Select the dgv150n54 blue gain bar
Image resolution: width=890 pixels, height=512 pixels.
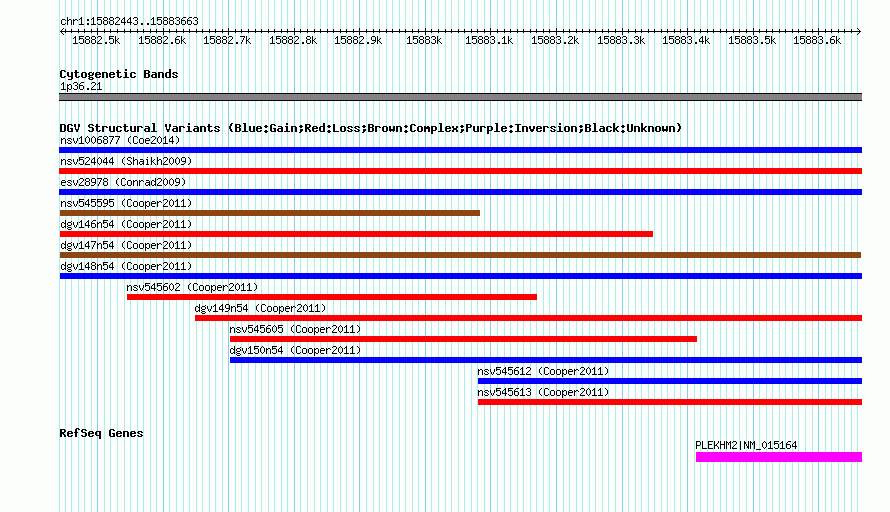click(545, 360)
